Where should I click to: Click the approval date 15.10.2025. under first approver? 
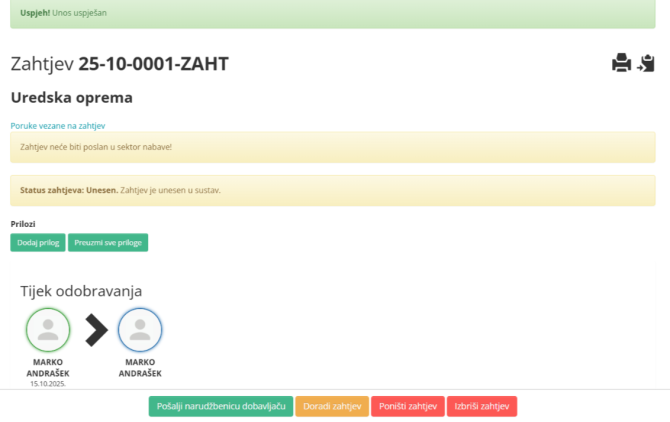pos(48,383)
